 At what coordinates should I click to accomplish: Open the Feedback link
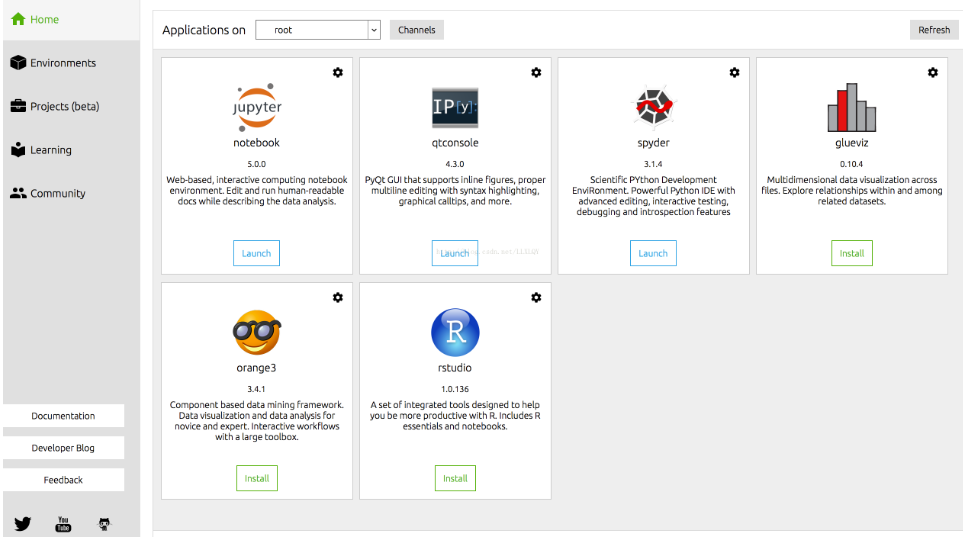point(63,480)
